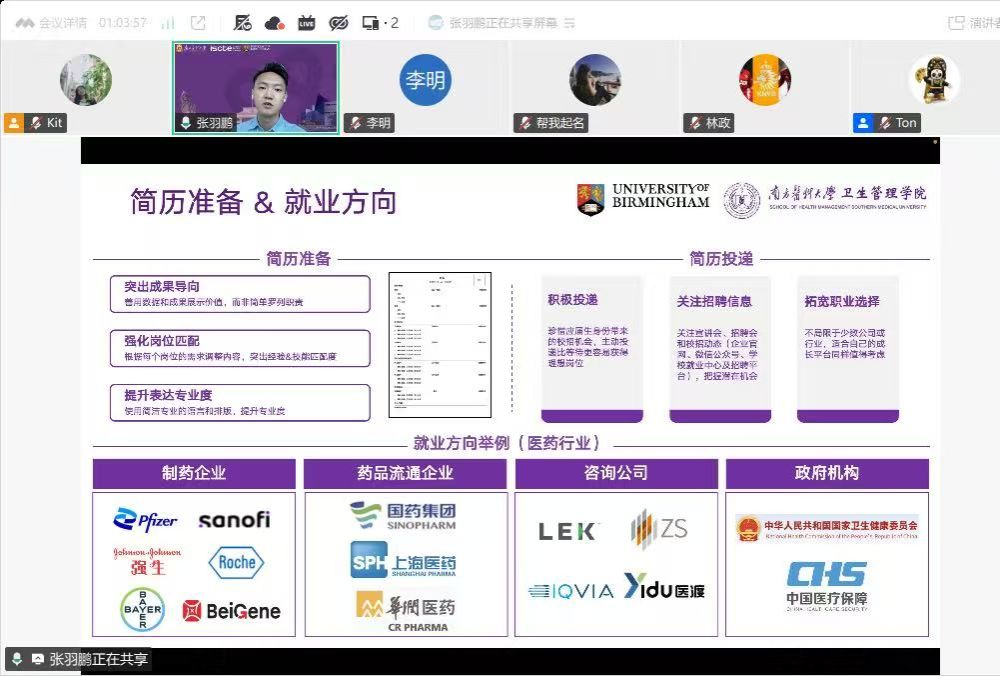The height and width of the screenshot is (676, 1000).
Task: Click the screen share icon in the bottom bar
Action: [x=38, y=659]
